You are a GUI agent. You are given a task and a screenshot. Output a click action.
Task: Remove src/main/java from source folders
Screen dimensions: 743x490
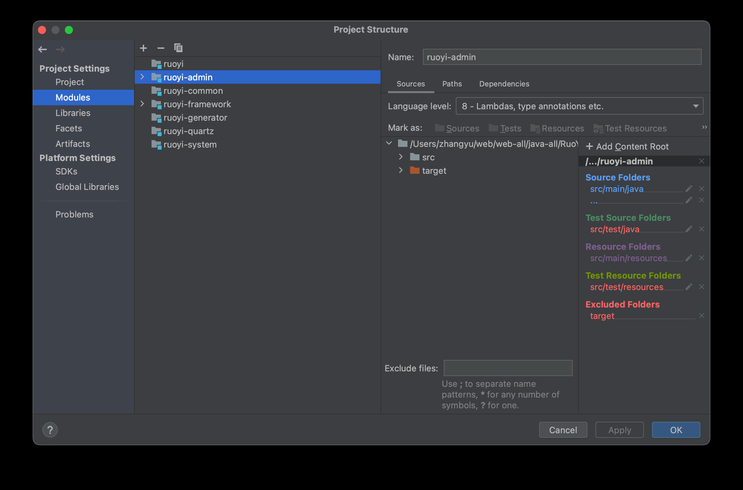click(701, 189)
